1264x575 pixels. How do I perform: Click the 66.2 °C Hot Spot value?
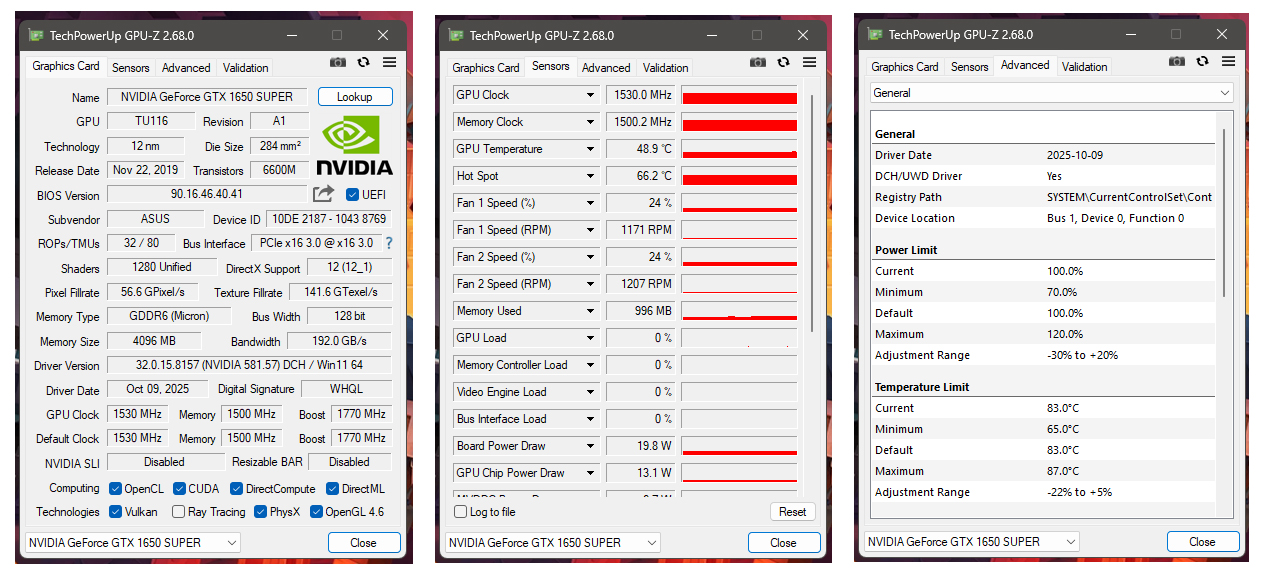pos(641,177)
